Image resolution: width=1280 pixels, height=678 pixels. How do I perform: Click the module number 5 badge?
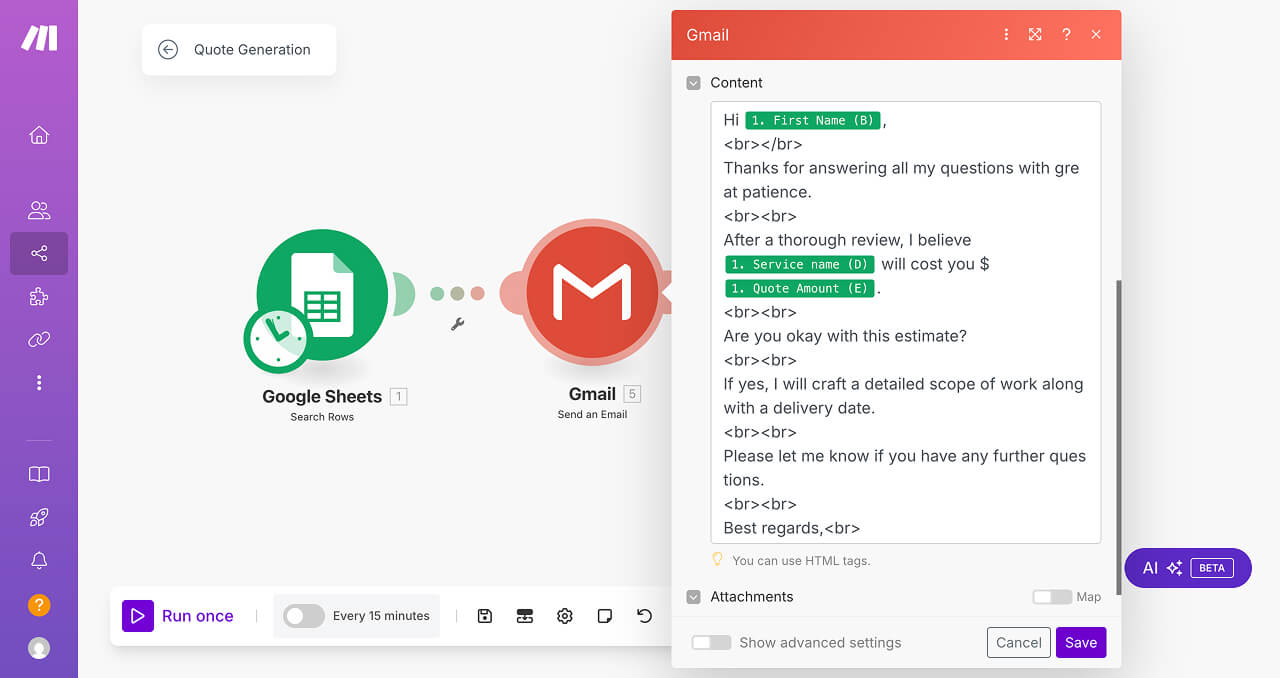(x=632, y=394)
